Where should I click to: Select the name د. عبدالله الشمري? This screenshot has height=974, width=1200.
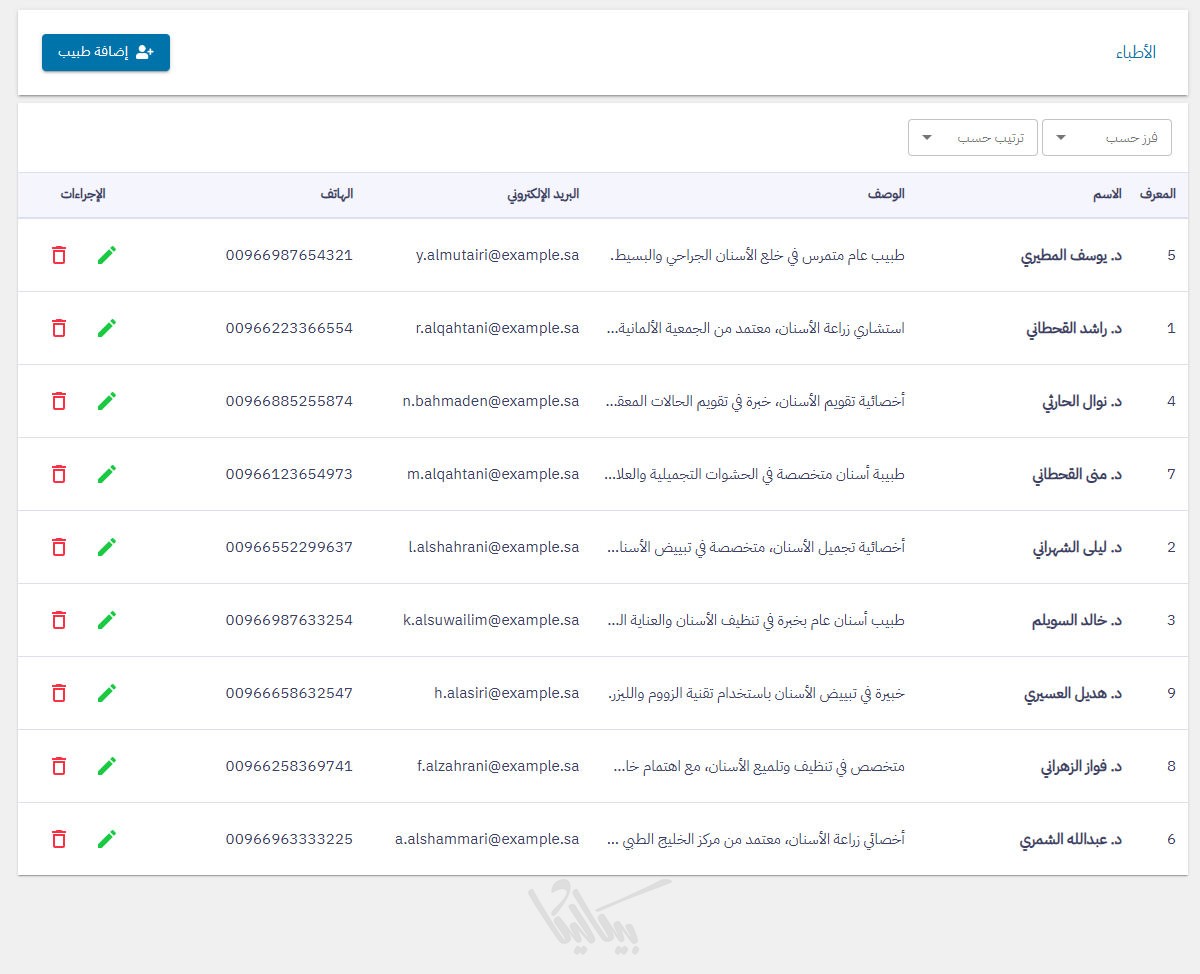[x=1071, y=839]
